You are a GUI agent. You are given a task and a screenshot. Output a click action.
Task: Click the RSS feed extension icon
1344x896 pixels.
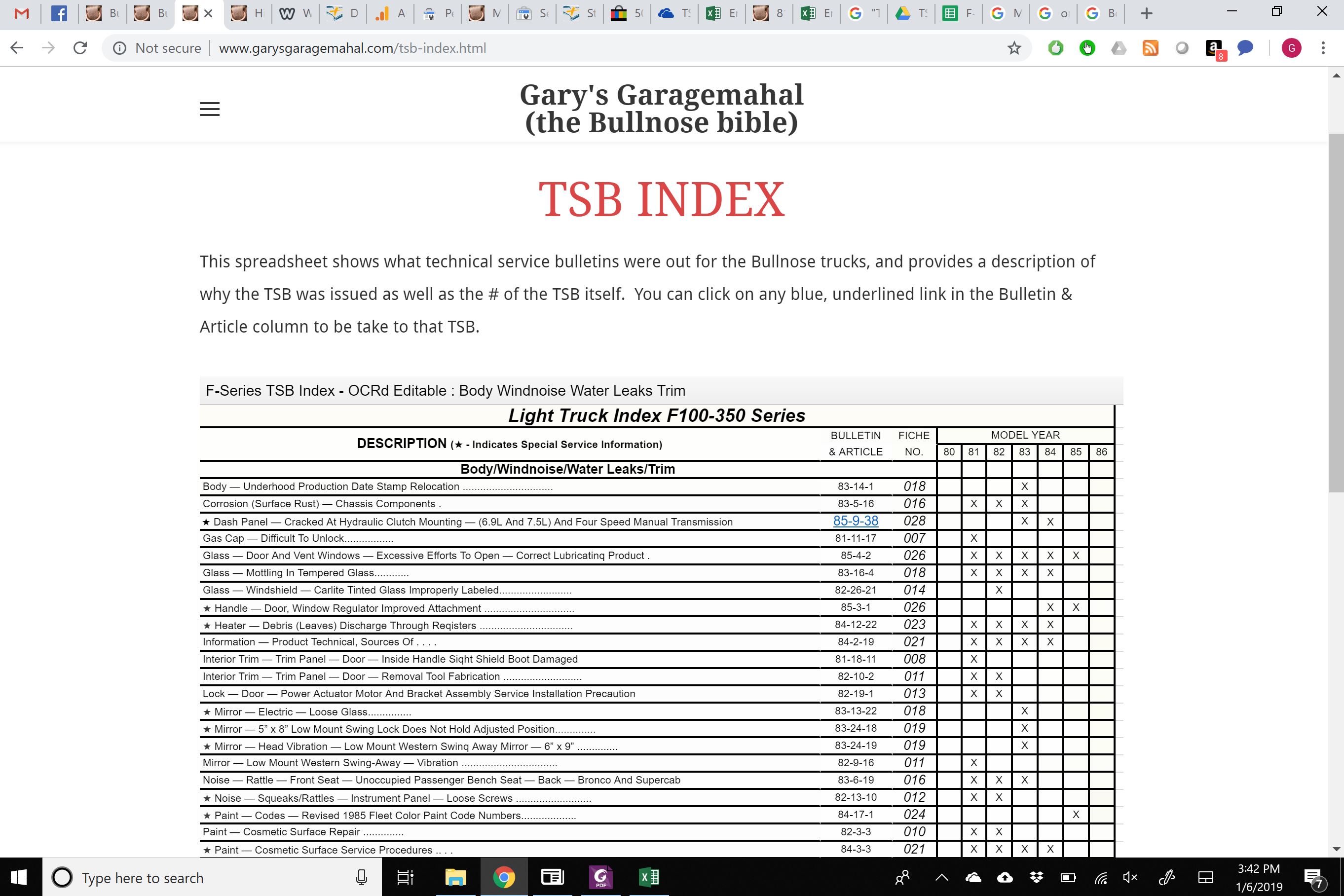(x=1150, y=48)
